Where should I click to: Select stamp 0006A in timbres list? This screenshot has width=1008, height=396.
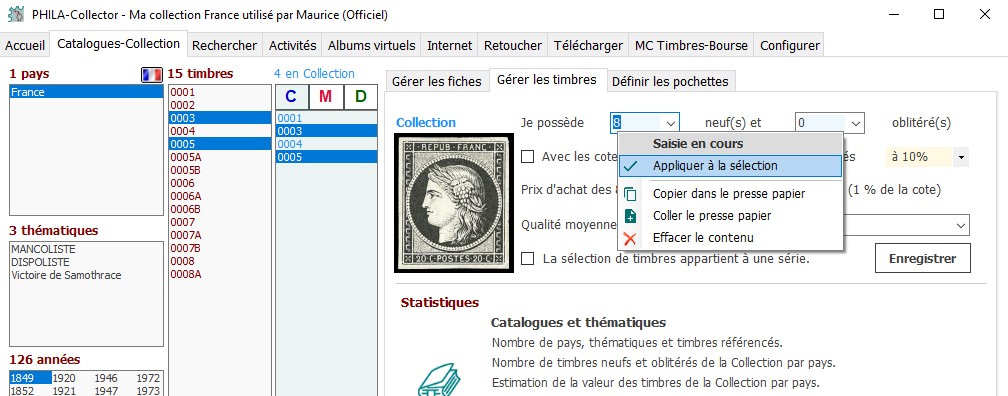[x=220, y=197]
